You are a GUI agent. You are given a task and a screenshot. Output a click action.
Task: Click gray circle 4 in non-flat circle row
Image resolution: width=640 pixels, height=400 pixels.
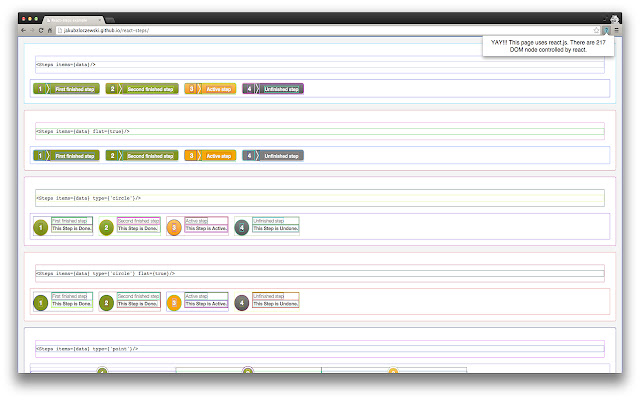[x=242, y=227]
